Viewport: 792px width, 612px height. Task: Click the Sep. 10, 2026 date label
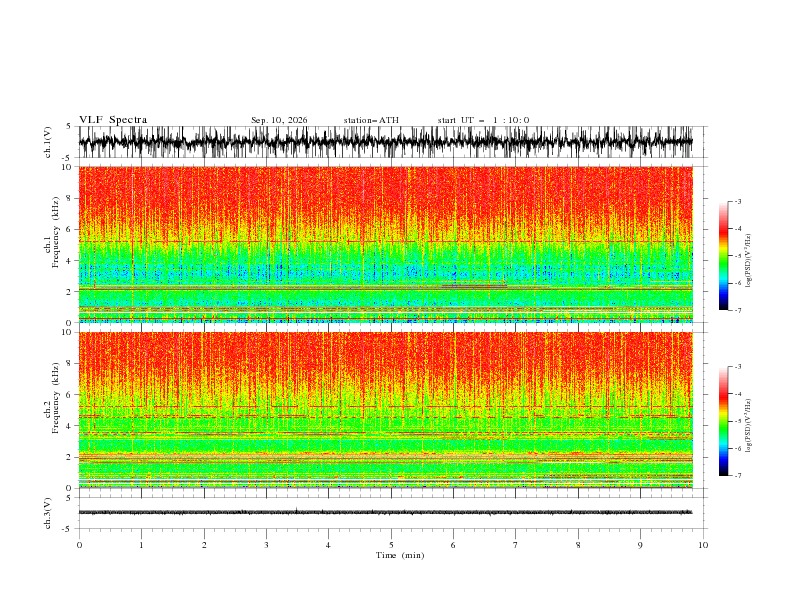pyautogui.click(x=279, y=120)
